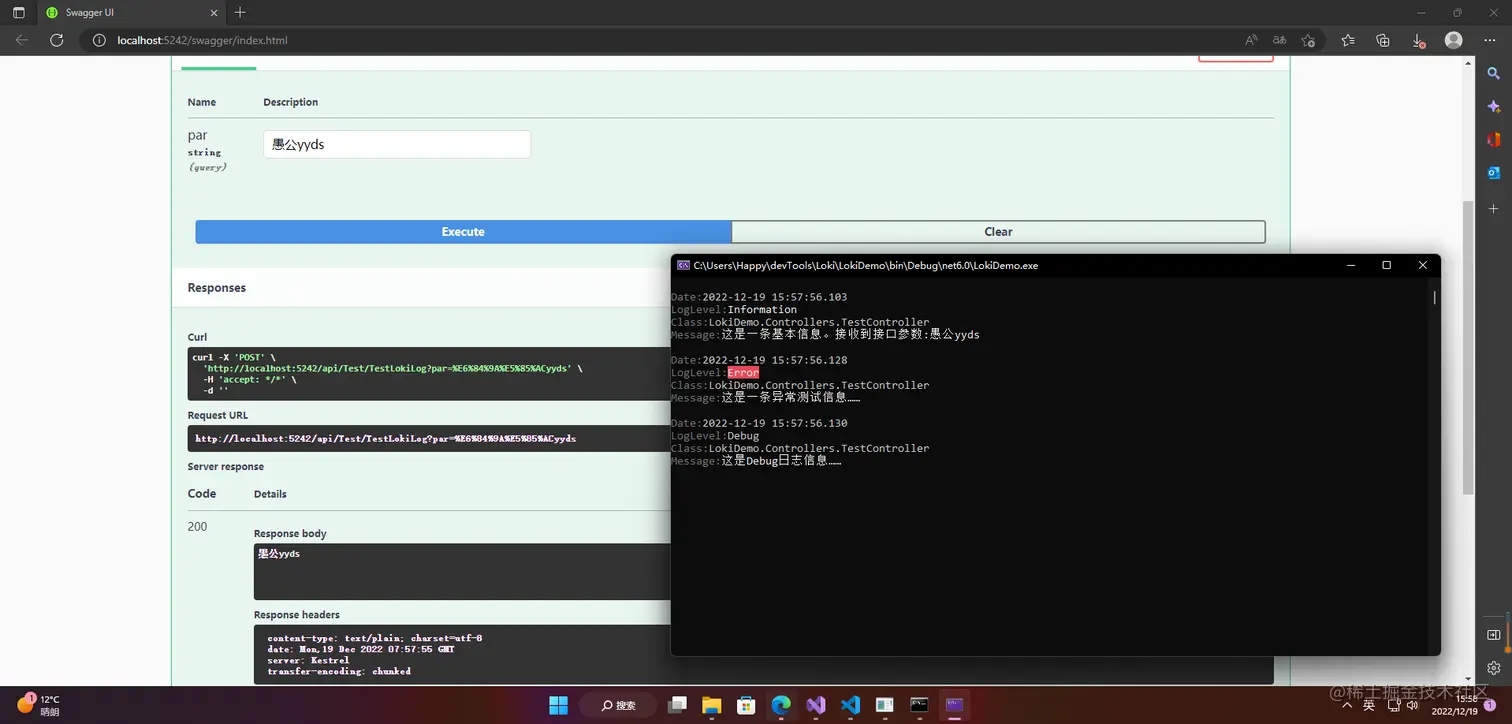Viewport: 1512px width, 724px height.
Task: Click the Clear button
Action: 998,232
